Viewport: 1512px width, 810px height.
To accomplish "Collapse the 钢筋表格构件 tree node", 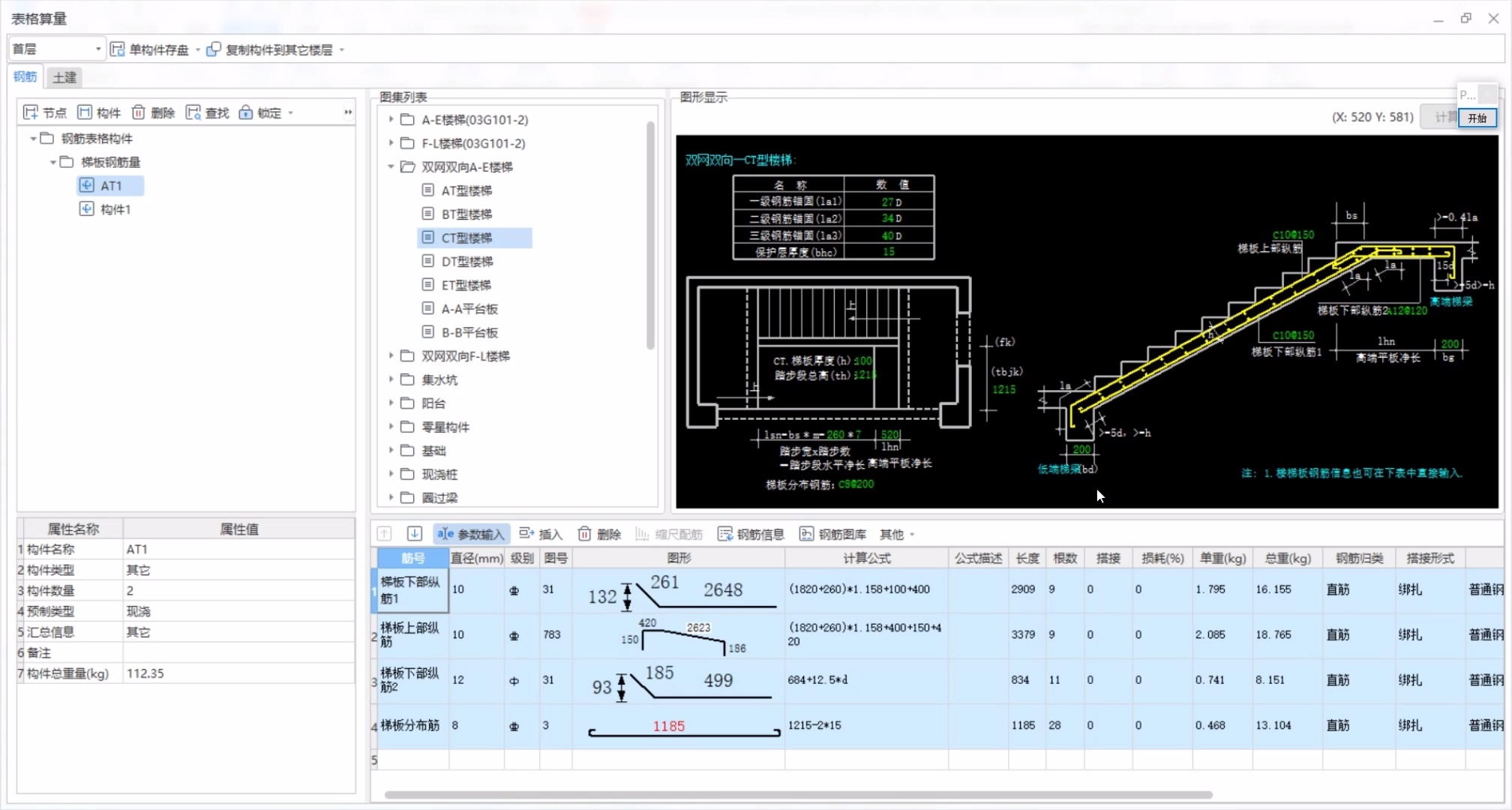I will [x=33, y=139].
